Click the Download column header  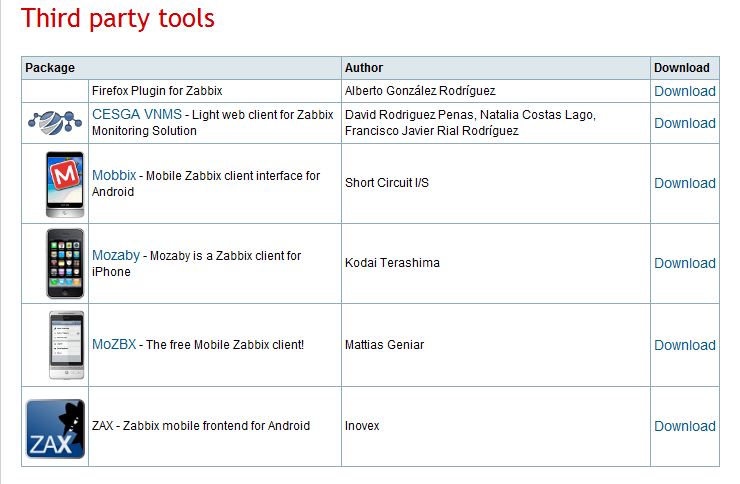pos(682,68)
